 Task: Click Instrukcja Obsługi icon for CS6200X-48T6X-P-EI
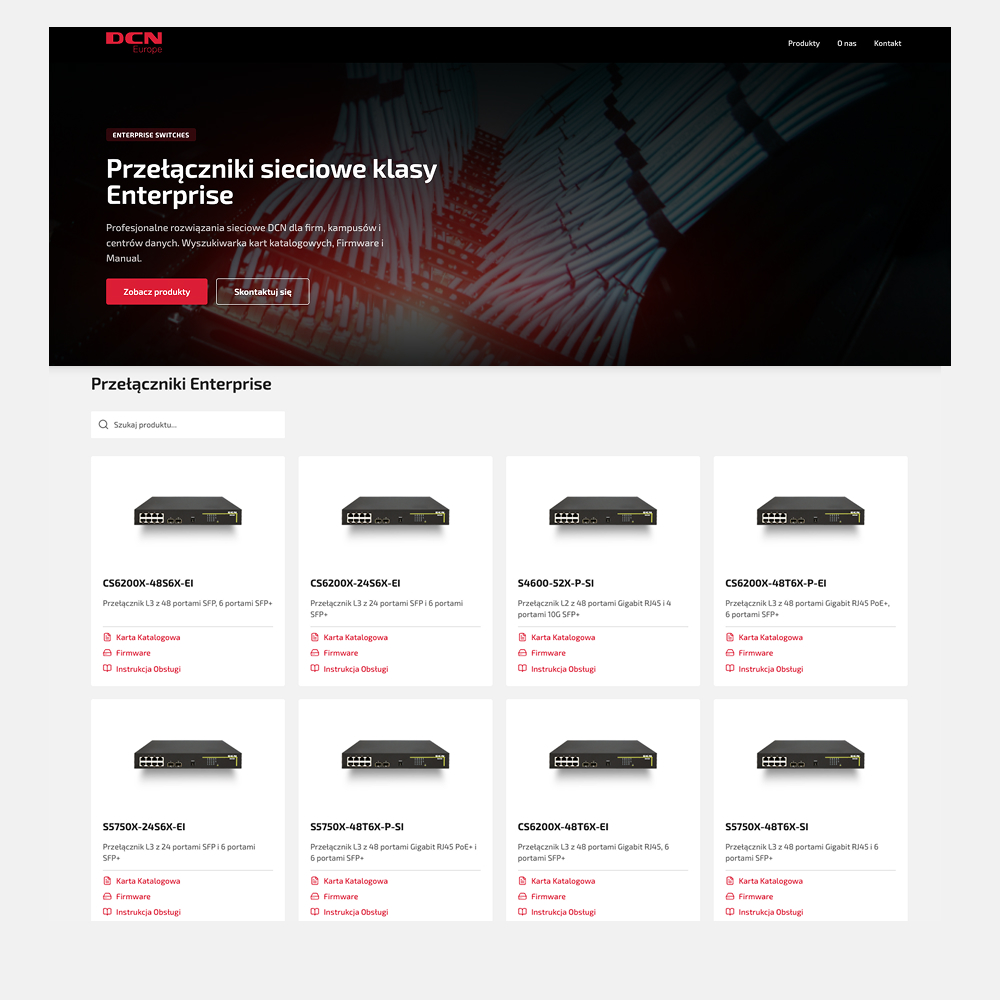[730, 668]
